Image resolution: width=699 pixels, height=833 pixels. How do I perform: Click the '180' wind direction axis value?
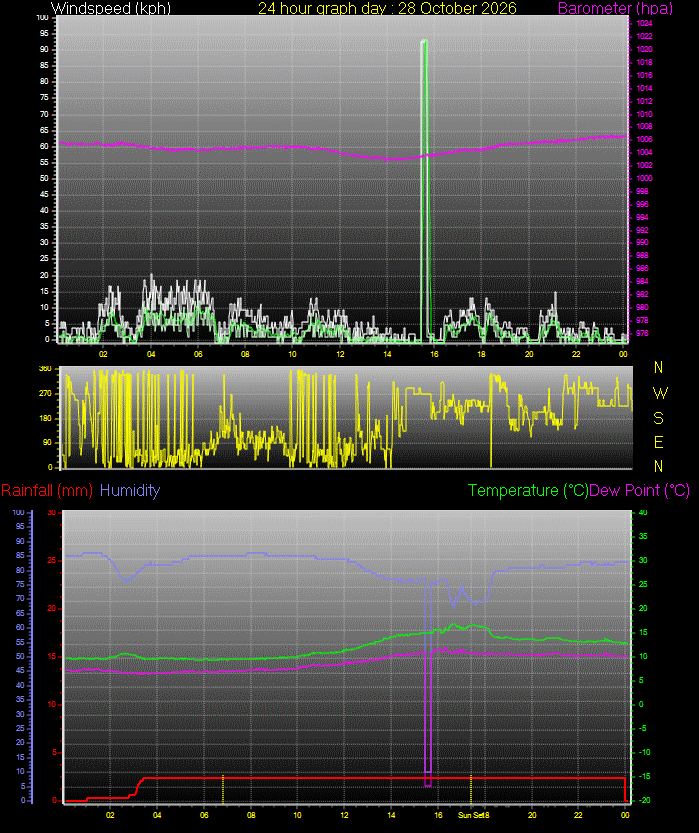pos(46,418)
